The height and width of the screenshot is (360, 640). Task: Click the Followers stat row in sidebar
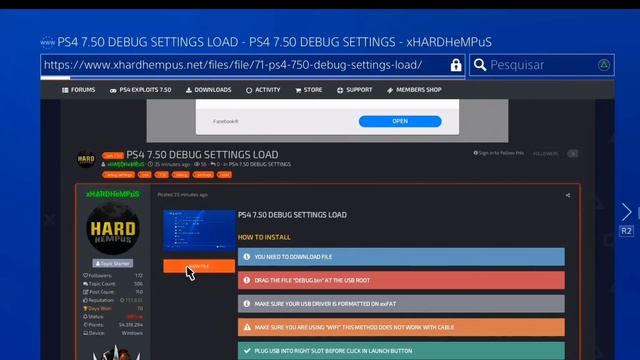[113, 276]
